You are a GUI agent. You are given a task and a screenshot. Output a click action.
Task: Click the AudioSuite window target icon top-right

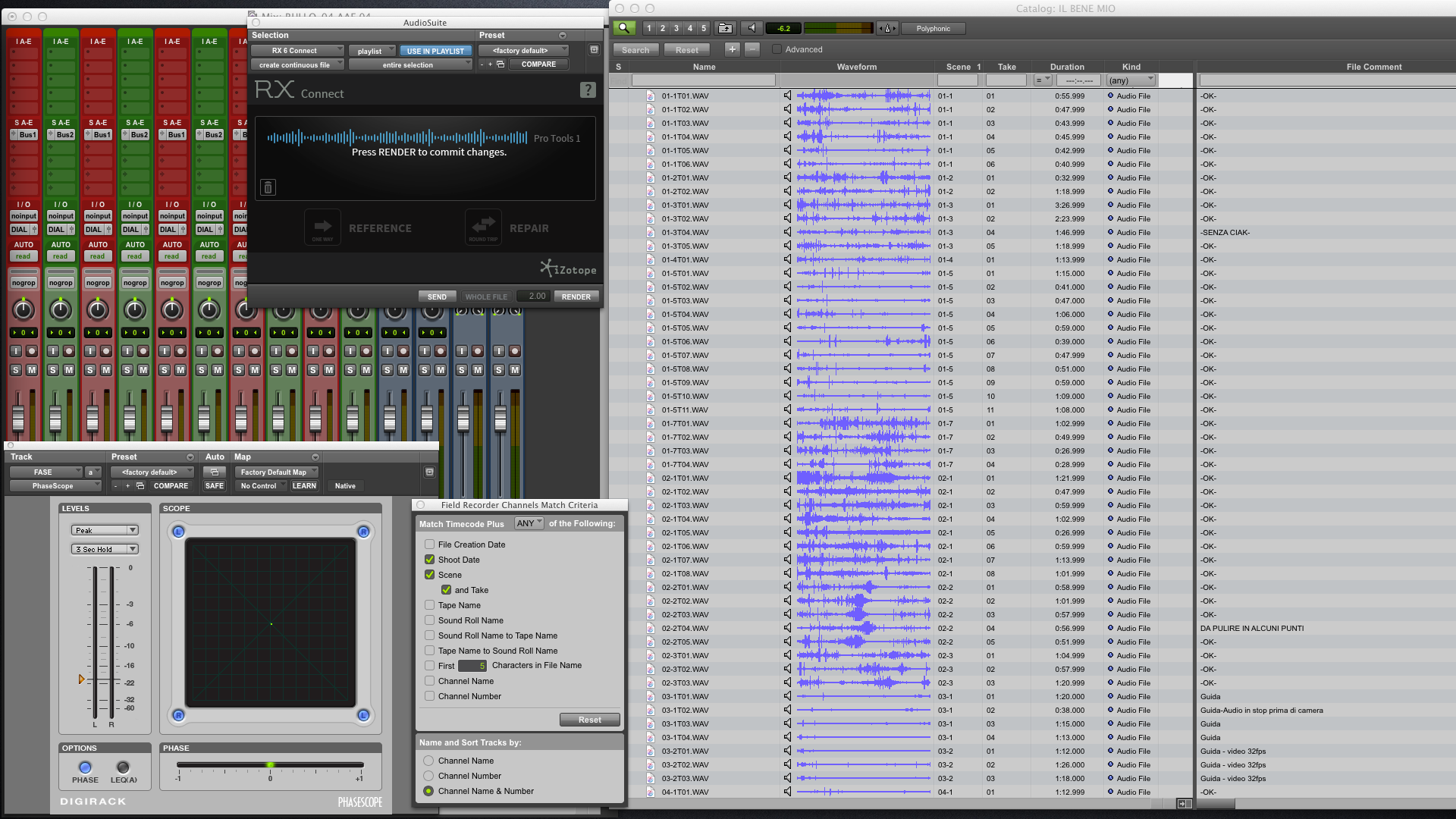594,50
